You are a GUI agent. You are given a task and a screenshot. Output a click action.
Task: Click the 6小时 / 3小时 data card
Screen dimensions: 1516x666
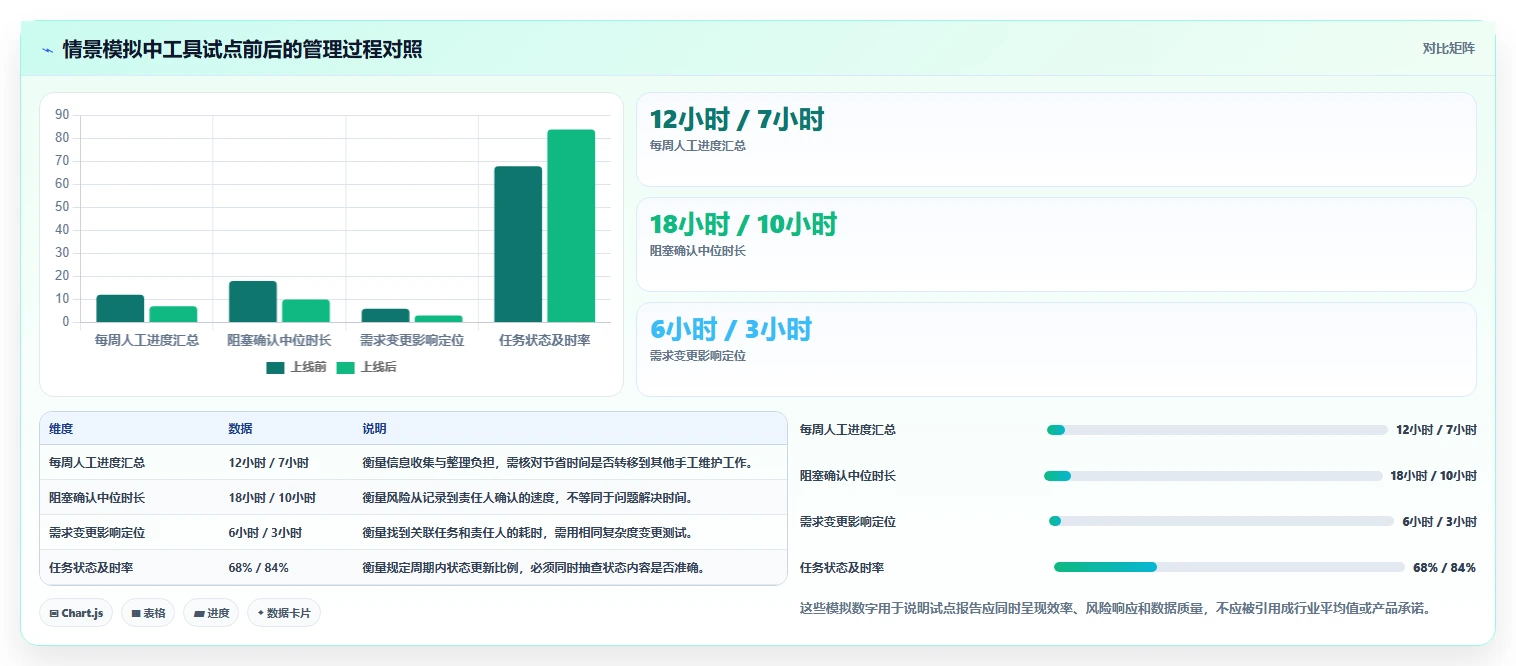1056,349
